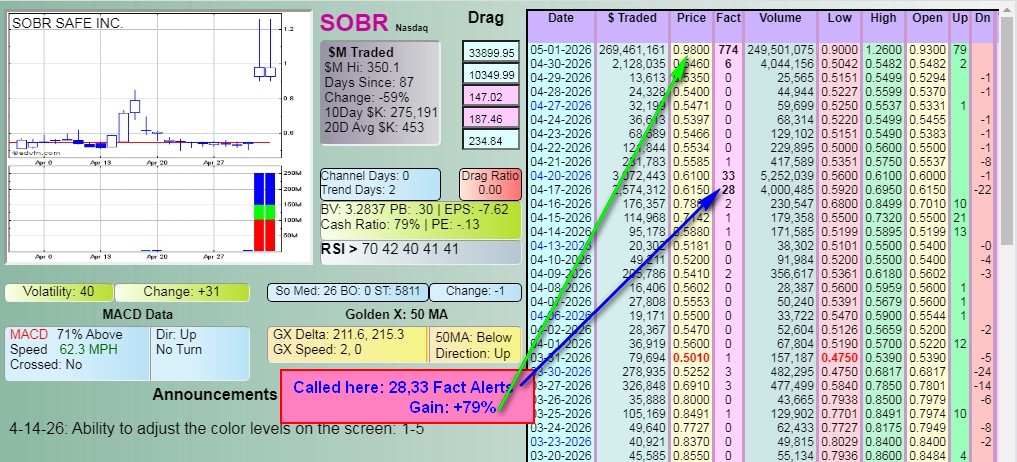Select date 04-27-2026 link in the table

[x=560, y=105]
